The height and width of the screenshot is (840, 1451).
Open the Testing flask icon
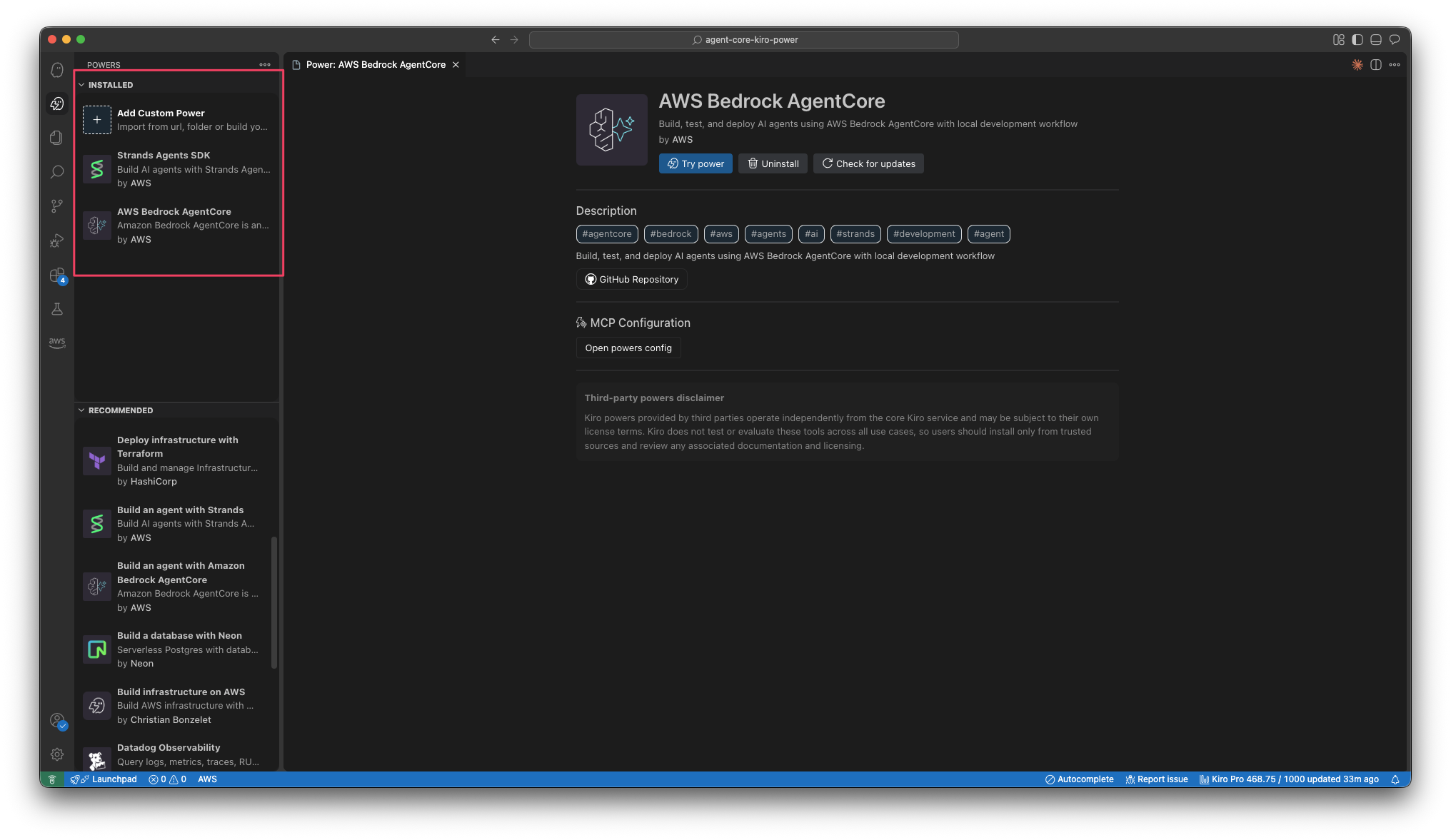57,309
